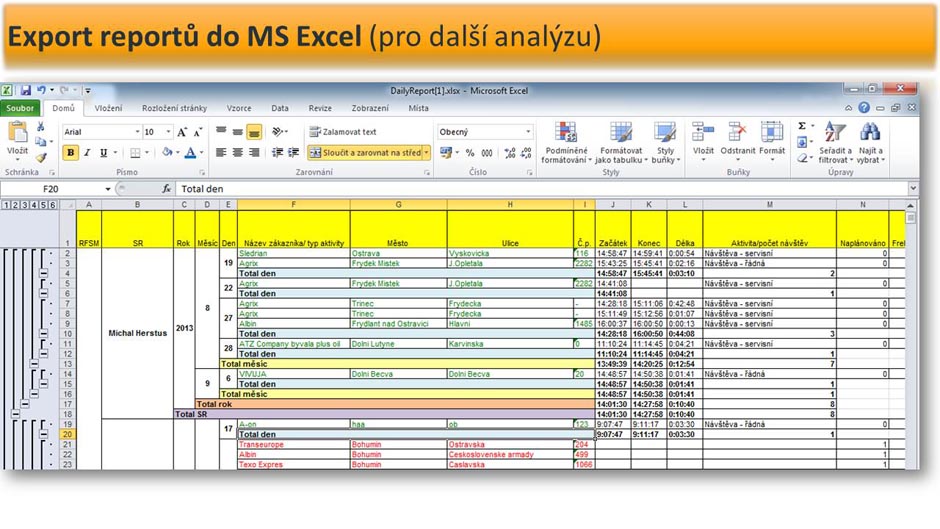The width and height of the screenshot is (940, 529).
Task: Align text to middle of cell
Action: pos(237,131)
